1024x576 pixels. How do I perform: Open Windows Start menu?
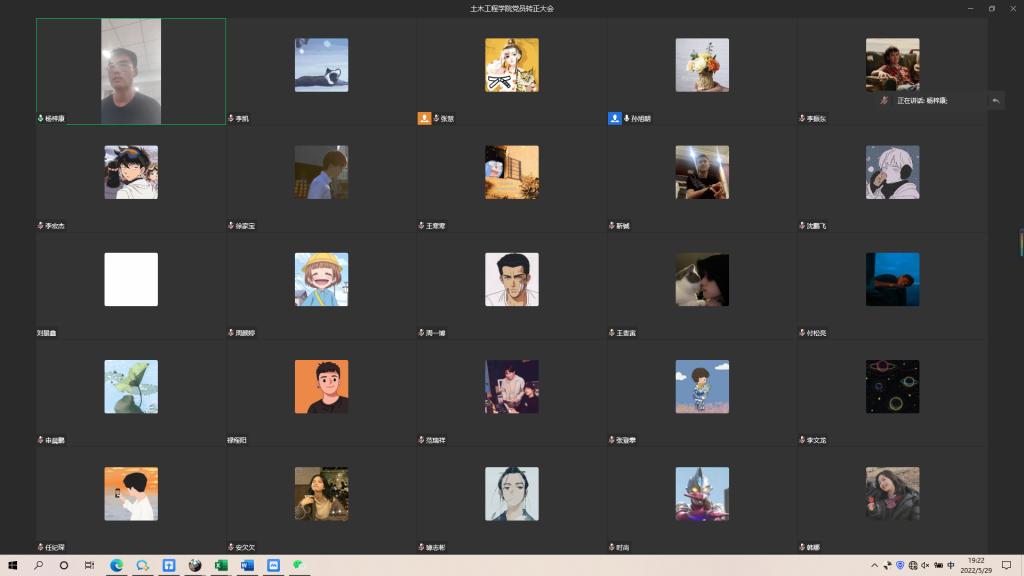pos(13,565)
